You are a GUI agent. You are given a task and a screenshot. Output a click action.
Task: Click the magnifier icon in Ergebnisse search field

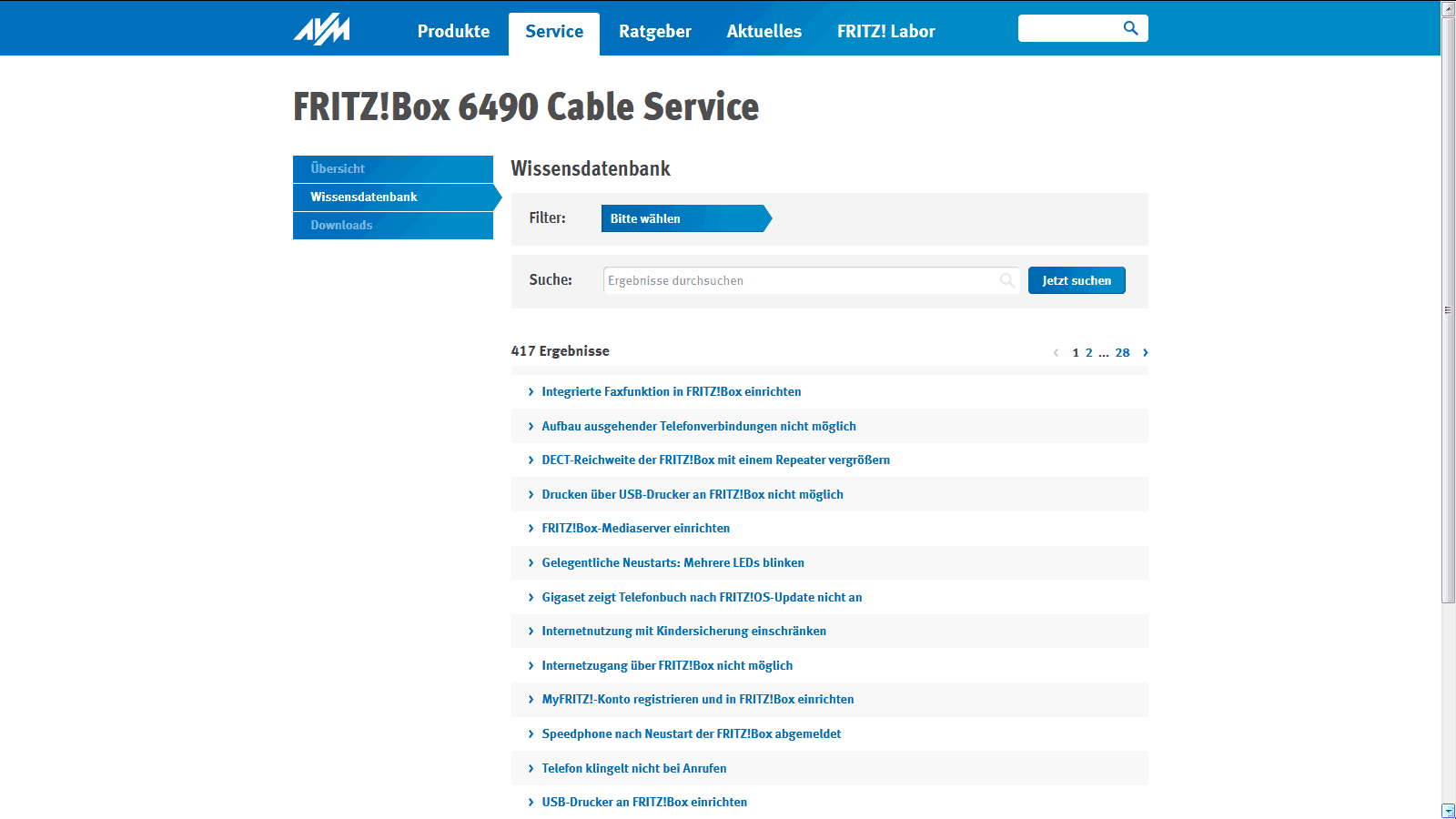(1006, 280)
